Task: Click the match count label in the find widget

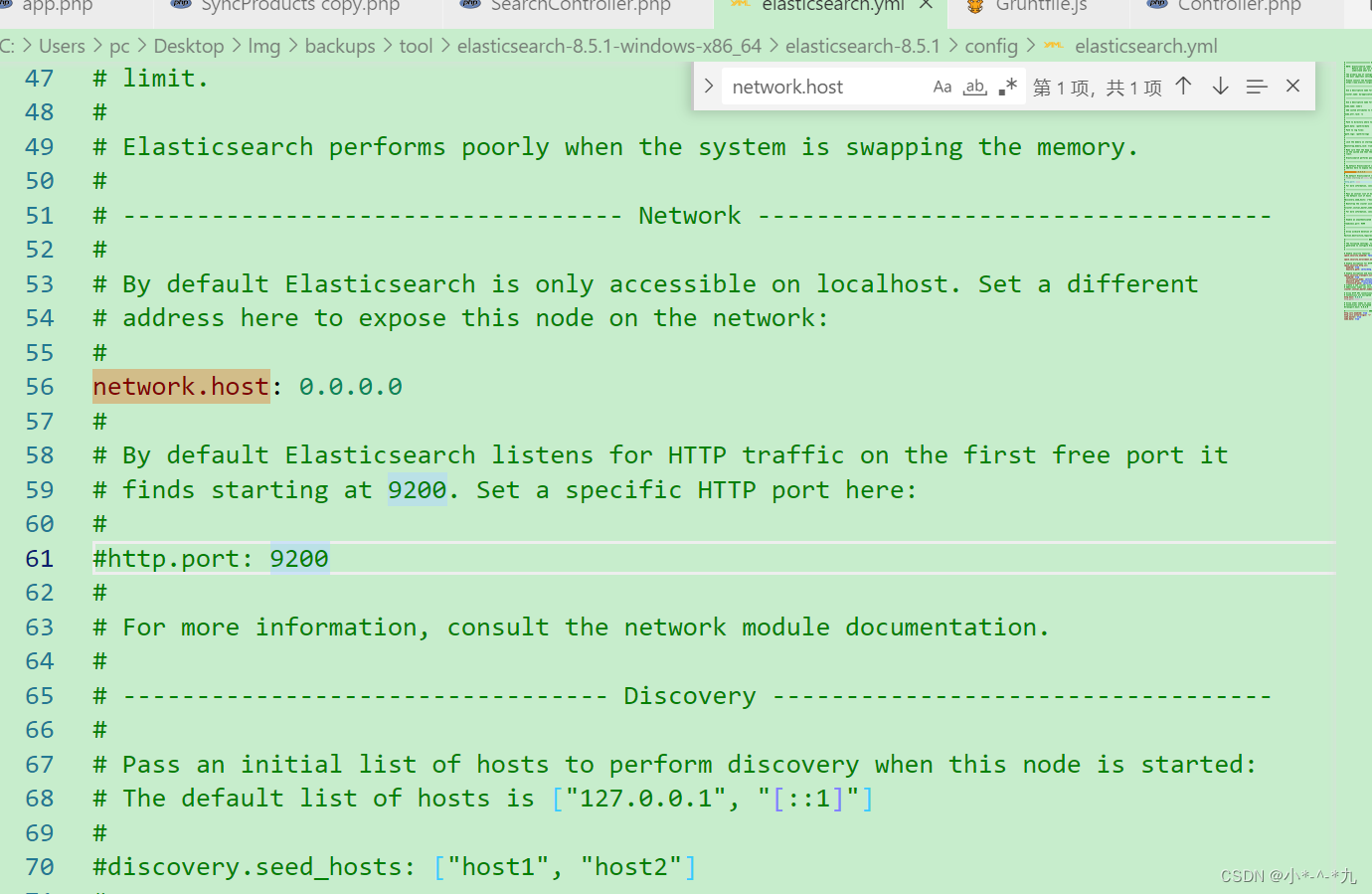Action: (x=1098, y=88)
